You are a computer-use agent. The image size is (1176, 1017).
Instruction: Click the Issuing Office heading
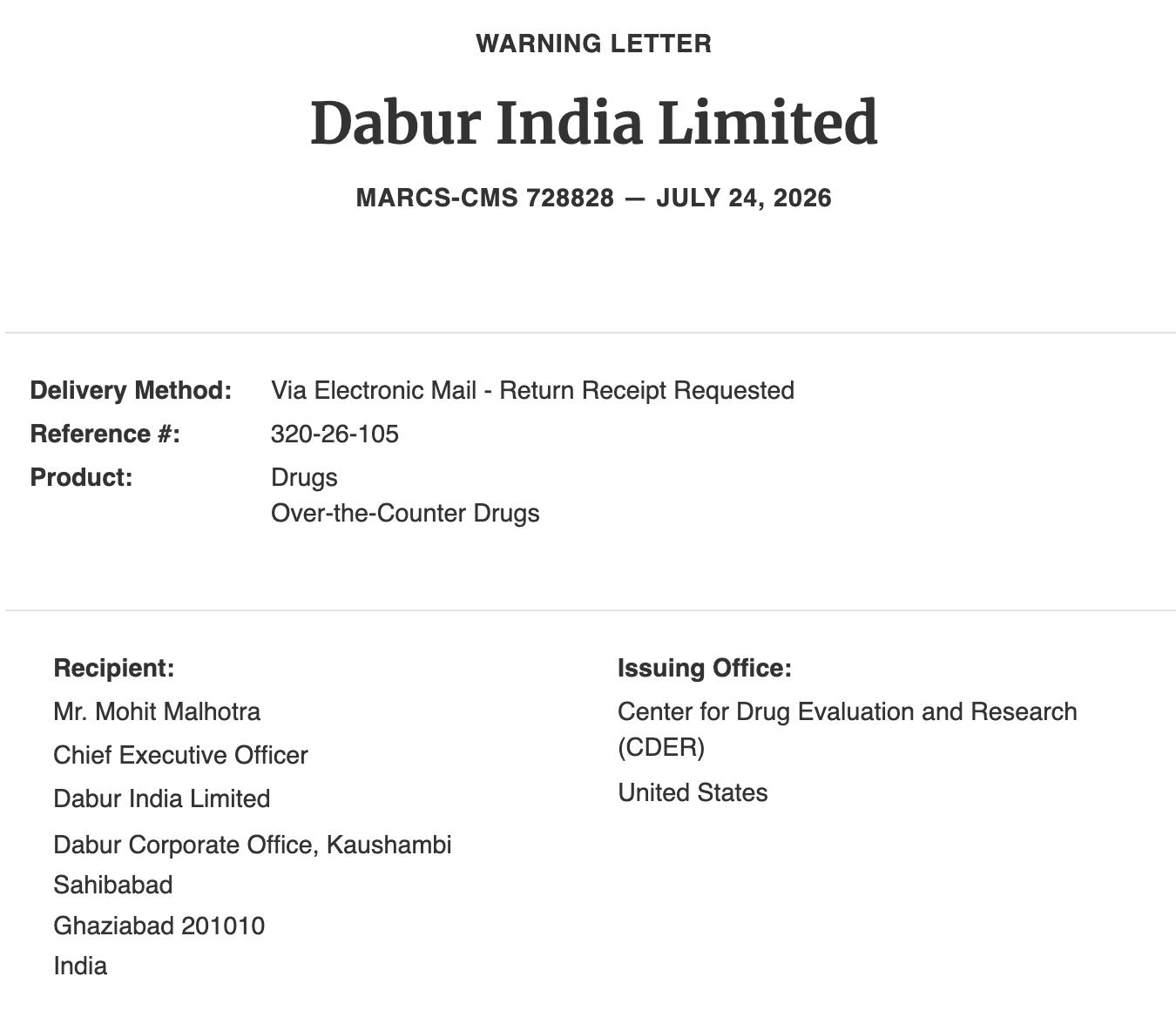705,668
